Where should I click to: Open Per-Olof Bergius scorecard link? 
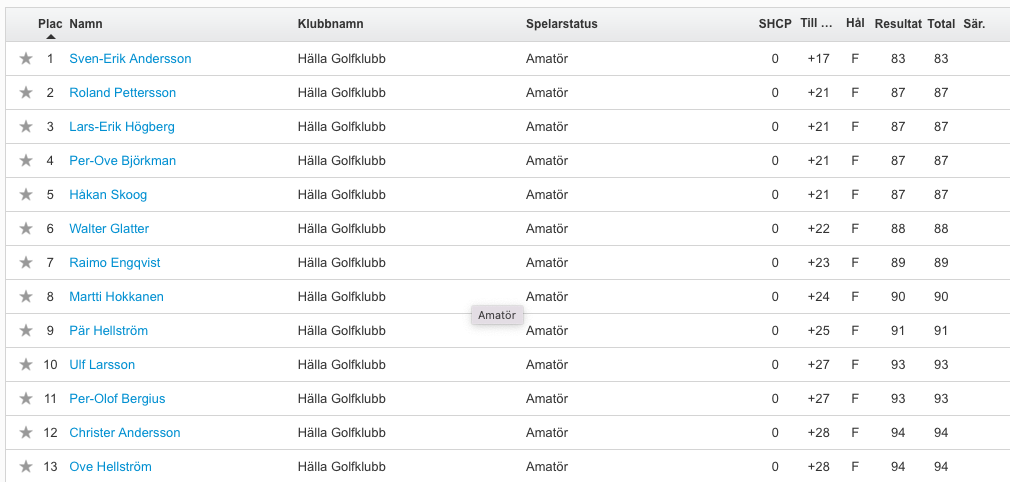[117, 399]
